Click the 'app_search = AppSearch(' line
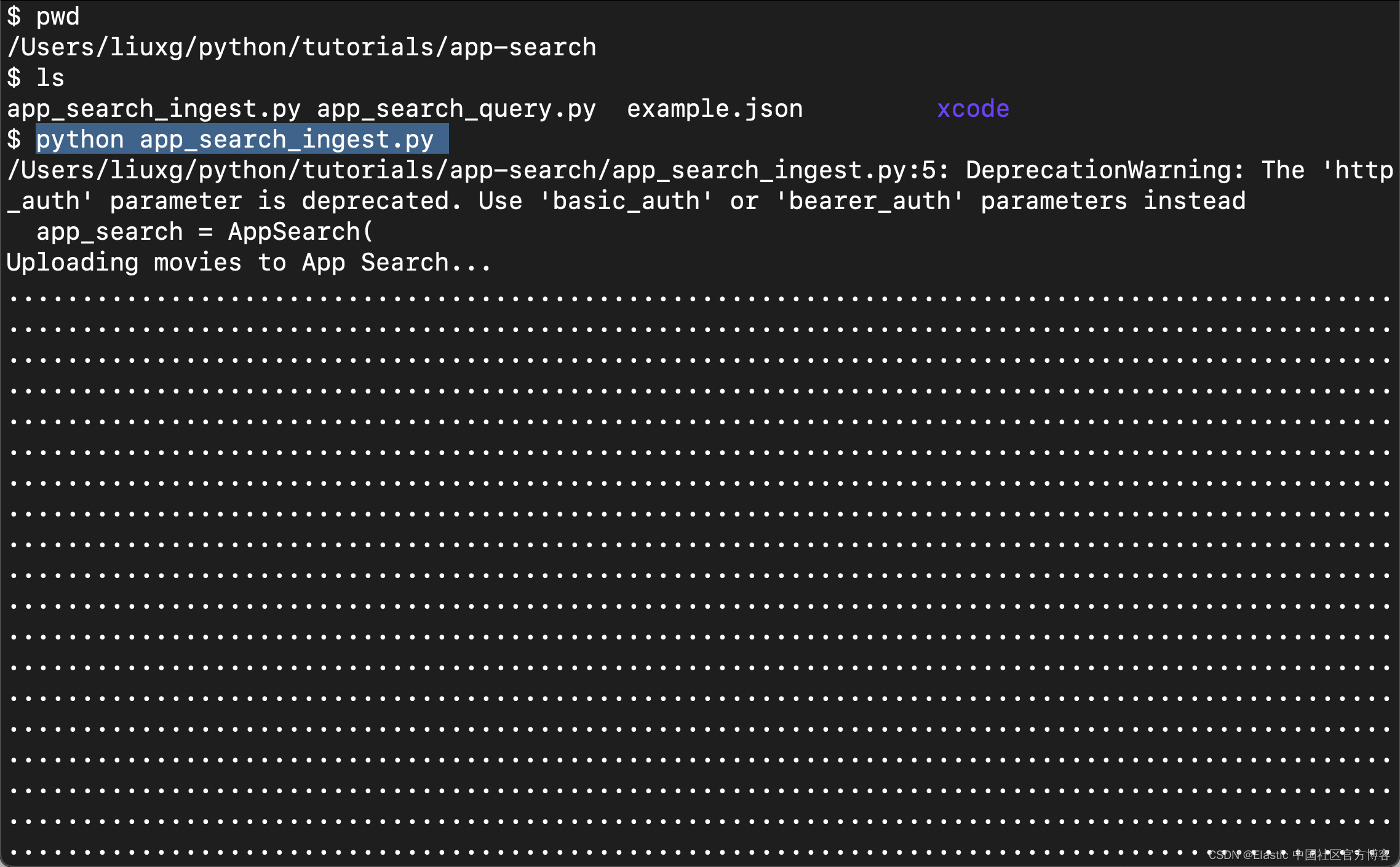This screenshot has width=1400, height=867. (x=205, y=232)
